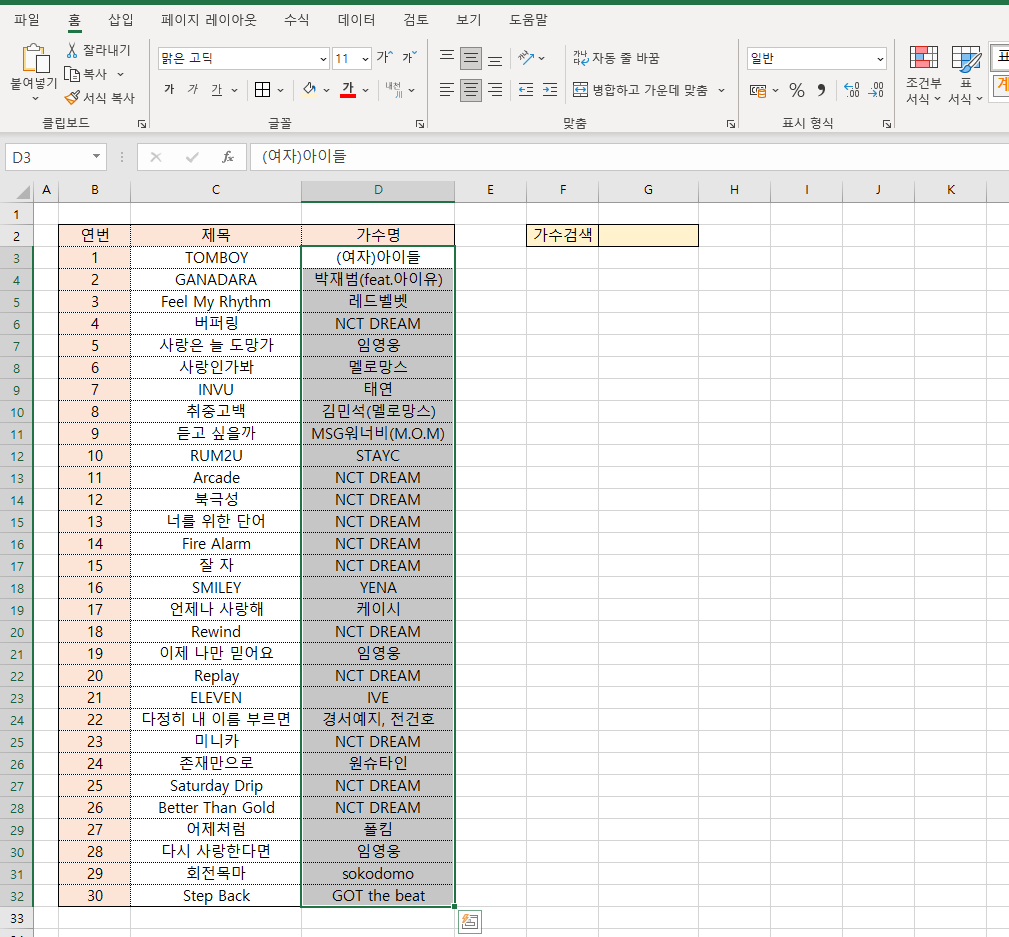The image size is (1009, 937).
Task: Apply percent style (%) format
Action: click(x=797, y=90)
